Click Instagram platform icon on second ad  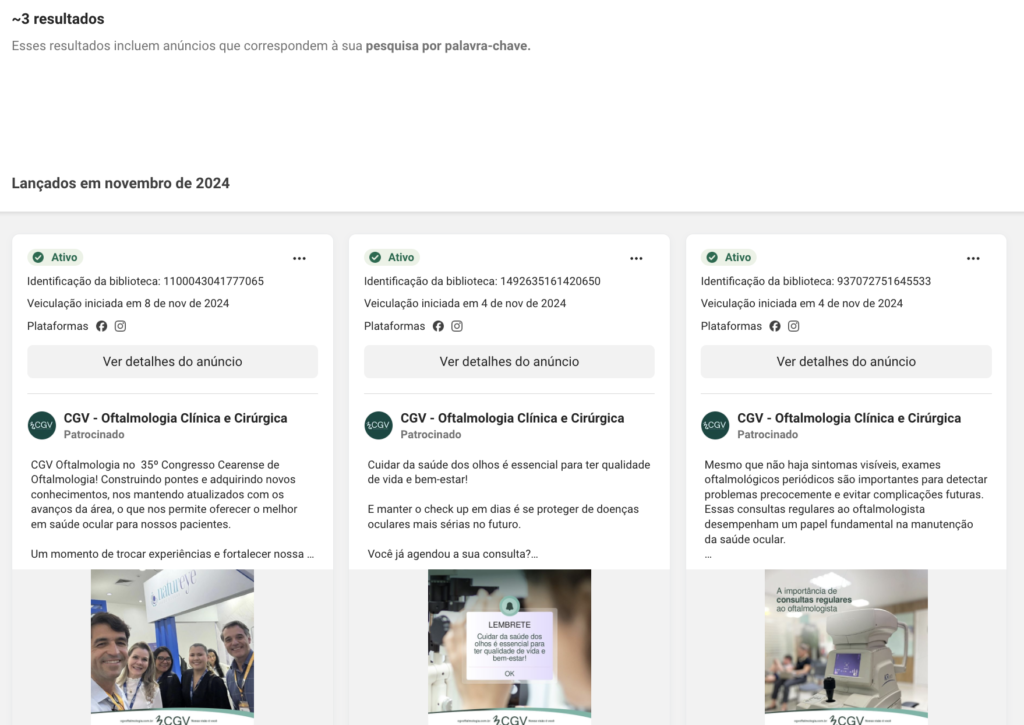pyautogui.click(x=457, y=326)
